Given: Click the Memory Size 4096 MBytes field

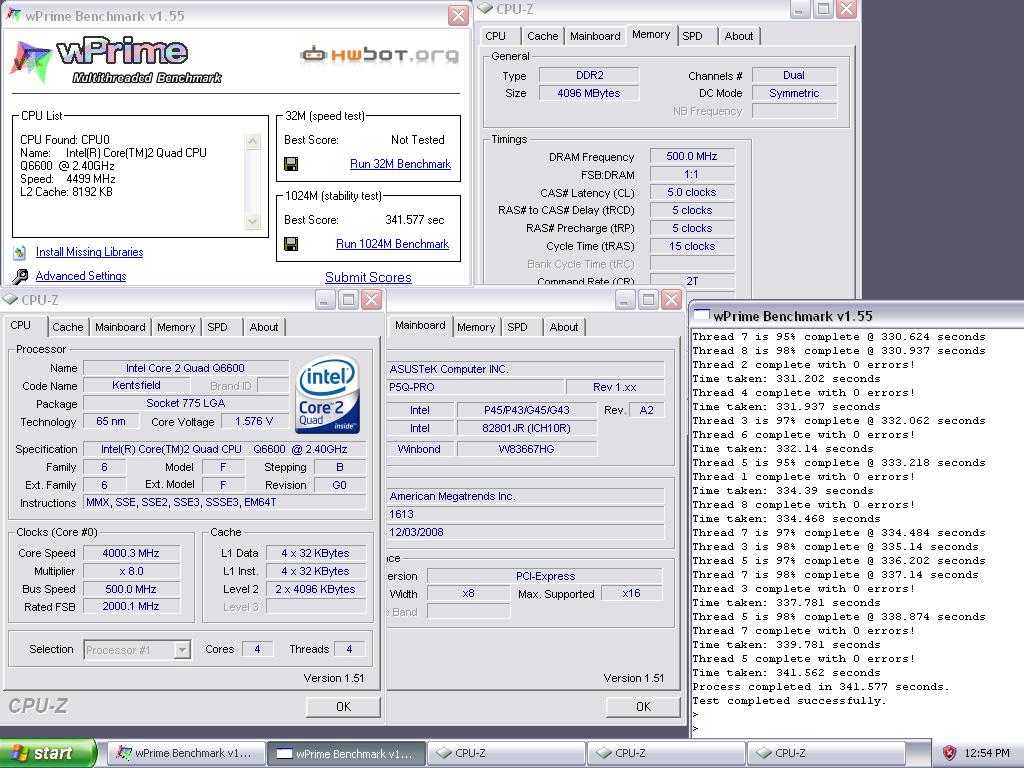Looking at the screenshot, I should [588, 93].
